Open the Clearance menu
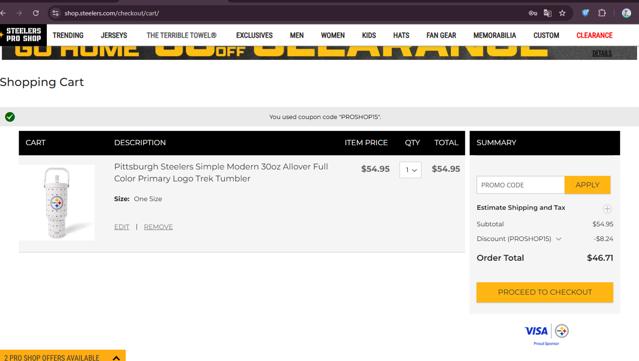Image resolution: width=639 pixels, height=361 pixels. [x=594, y=35]
